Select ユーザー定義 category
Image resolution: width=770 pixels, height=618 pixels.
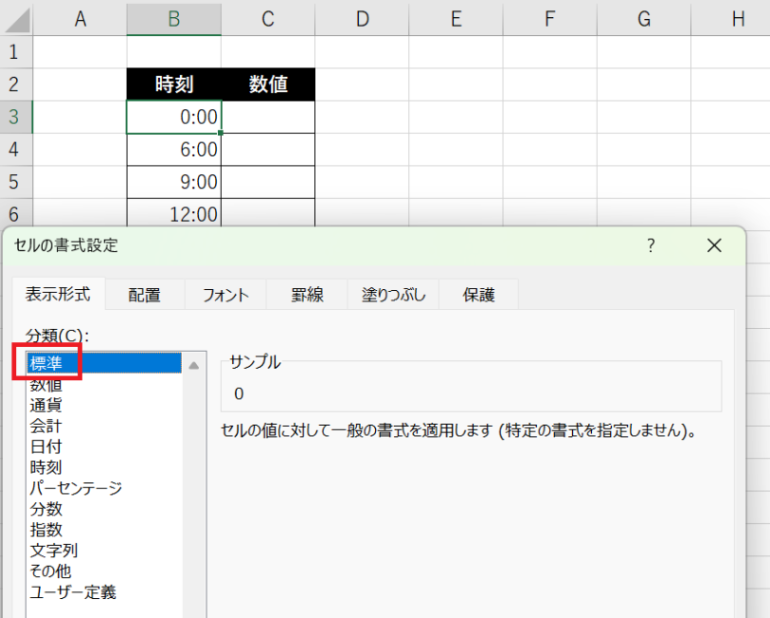[104, 591]
